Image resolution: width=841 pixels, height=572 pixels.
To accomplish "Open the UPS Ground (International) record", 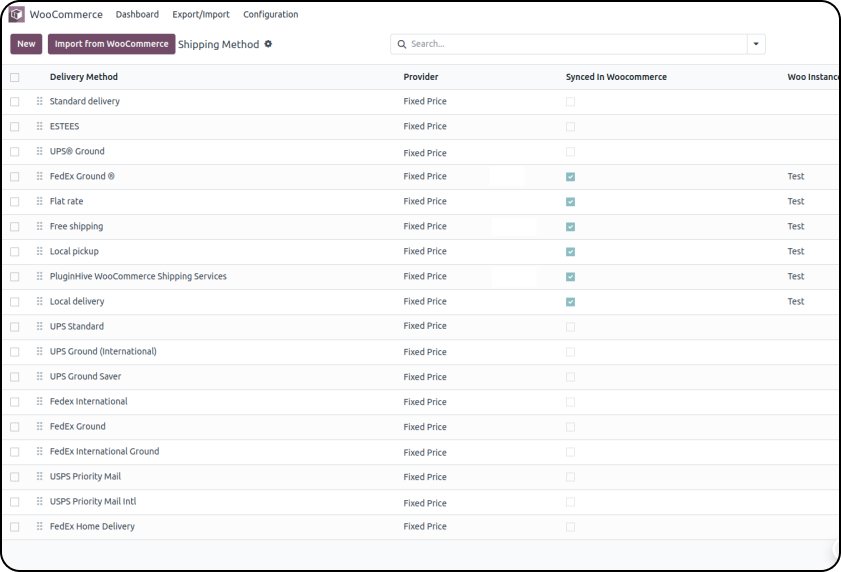I will (104, 351).
